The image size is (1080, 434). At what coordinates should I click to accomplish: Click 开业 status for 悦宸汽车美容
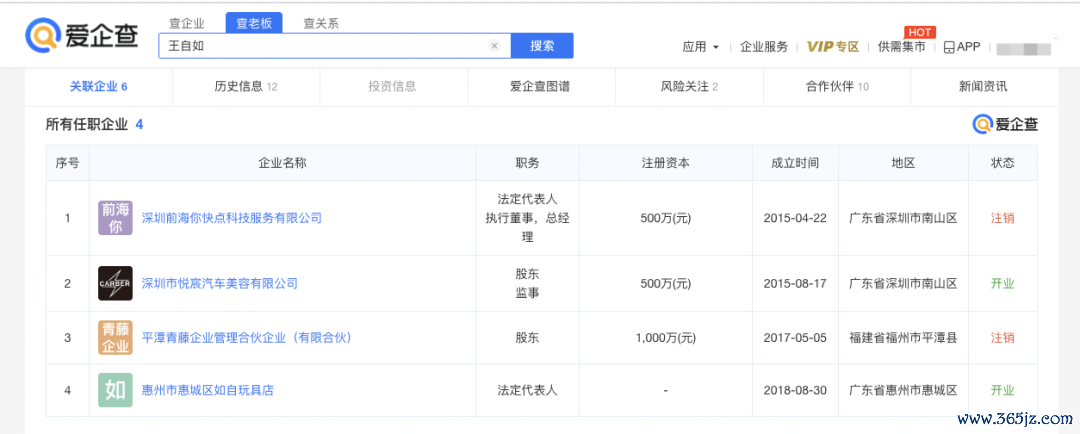[1002, 283]
